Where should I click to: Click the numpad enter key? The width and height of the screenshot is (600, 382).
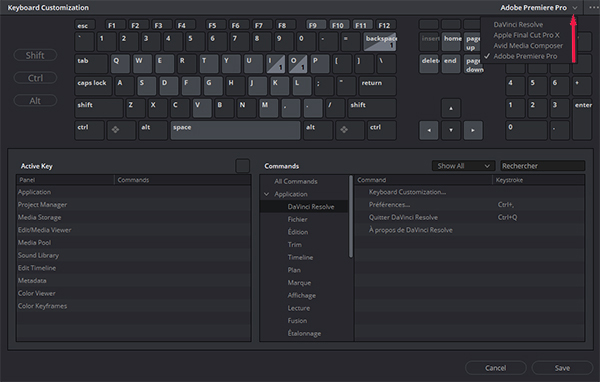[582, 119]
